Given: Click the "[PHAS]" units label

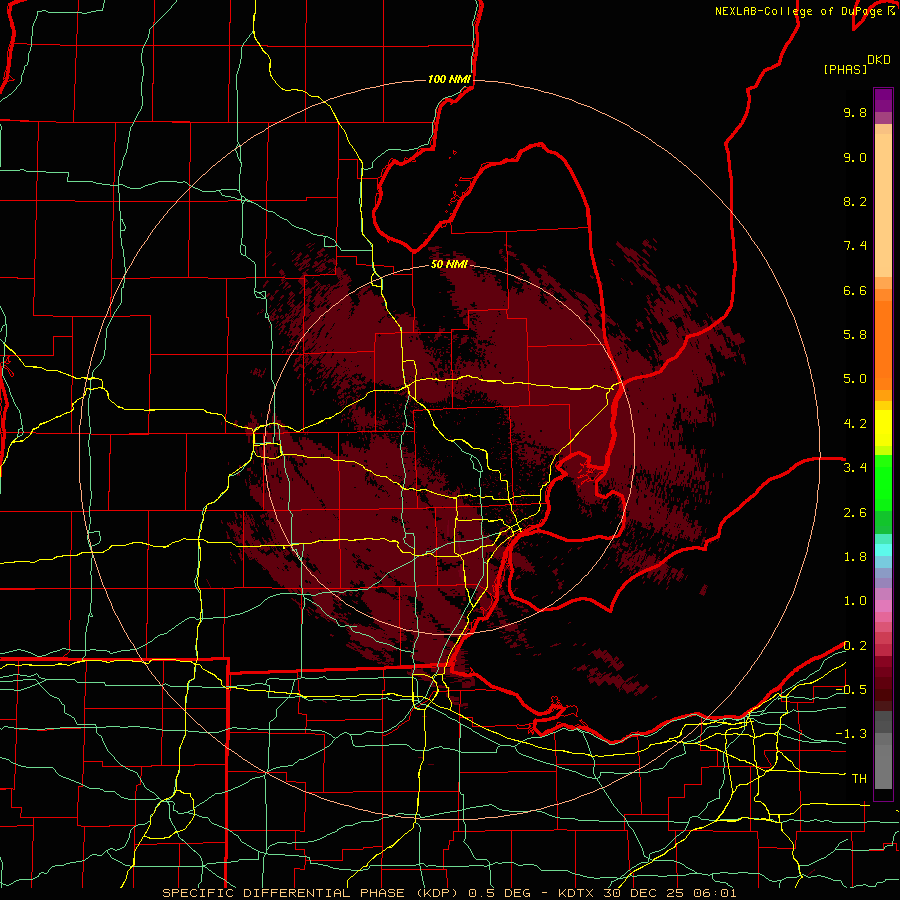Looking at the screenshot, I should (x=845, y=70).
